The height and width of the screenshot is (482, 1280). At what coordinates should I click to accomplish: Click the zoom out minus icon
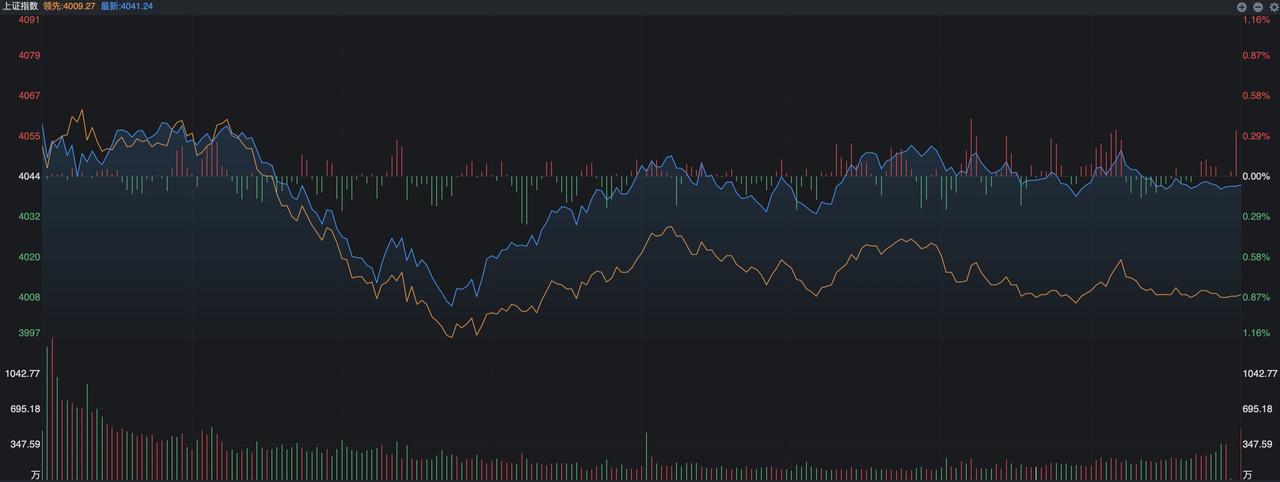click(1257, 6)
